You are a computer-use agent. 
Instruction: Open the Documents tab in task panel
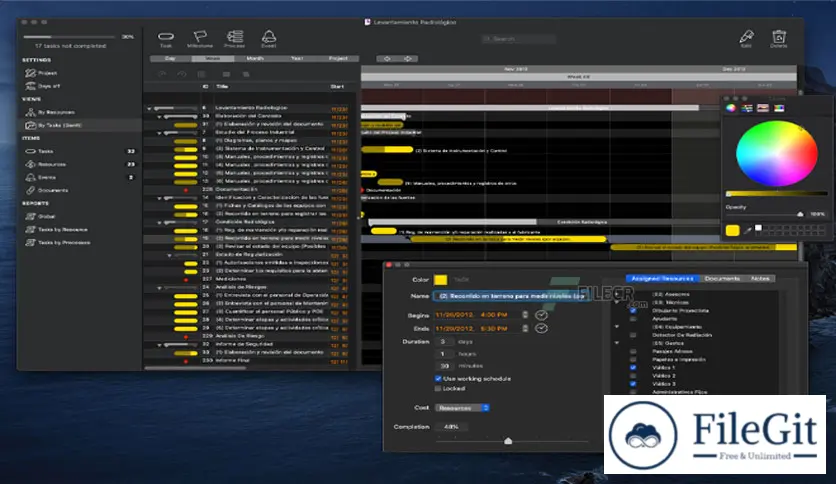(722, 278)
